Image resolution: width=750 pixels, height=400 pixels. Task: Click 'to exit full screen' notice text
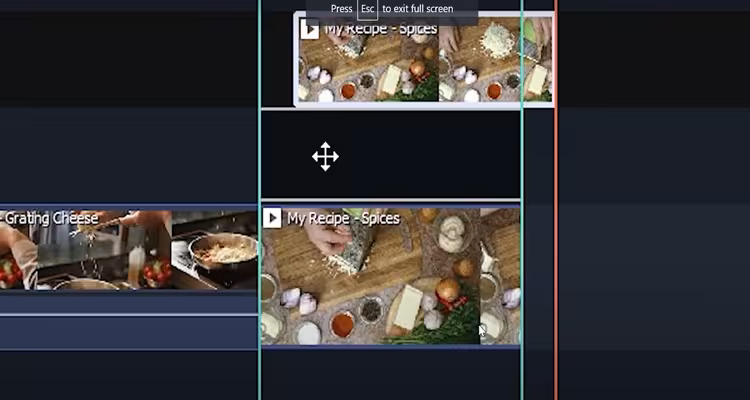click(418, 9)
